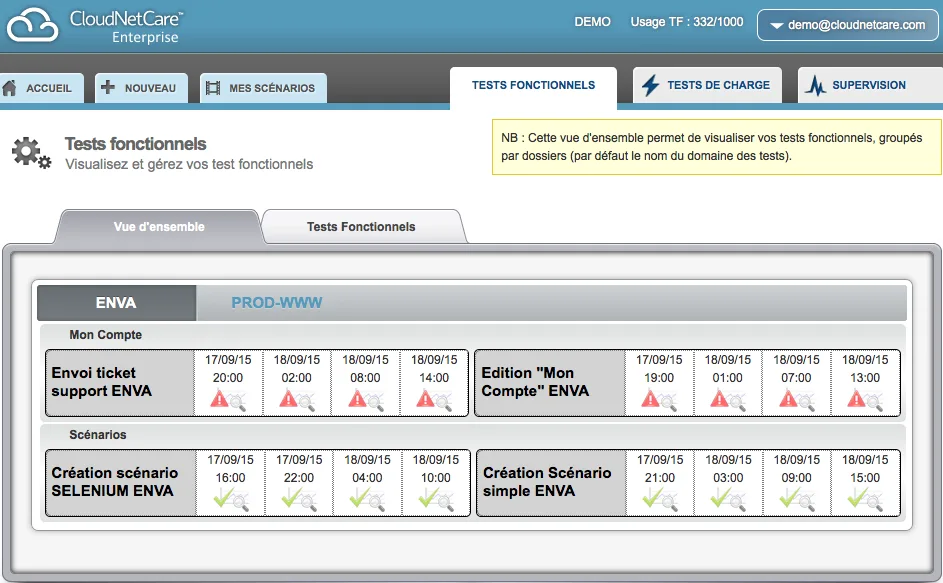The height and width of the screenshot is (583, 943).
Task: Select the Vue d'ensemble sub-tab
Action: point(159,227)
